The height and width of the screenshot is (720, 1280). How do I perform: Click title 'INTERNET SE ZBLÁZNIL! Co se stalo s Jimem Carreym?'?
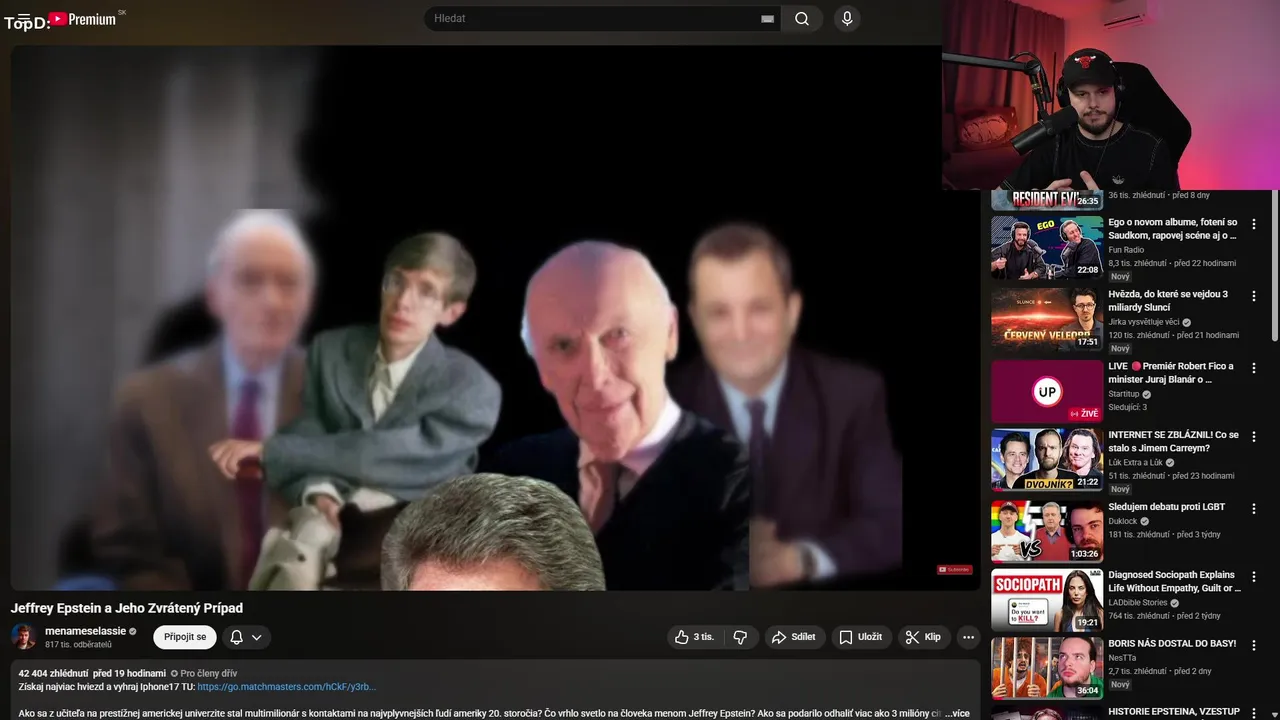tap(1173, 442)
